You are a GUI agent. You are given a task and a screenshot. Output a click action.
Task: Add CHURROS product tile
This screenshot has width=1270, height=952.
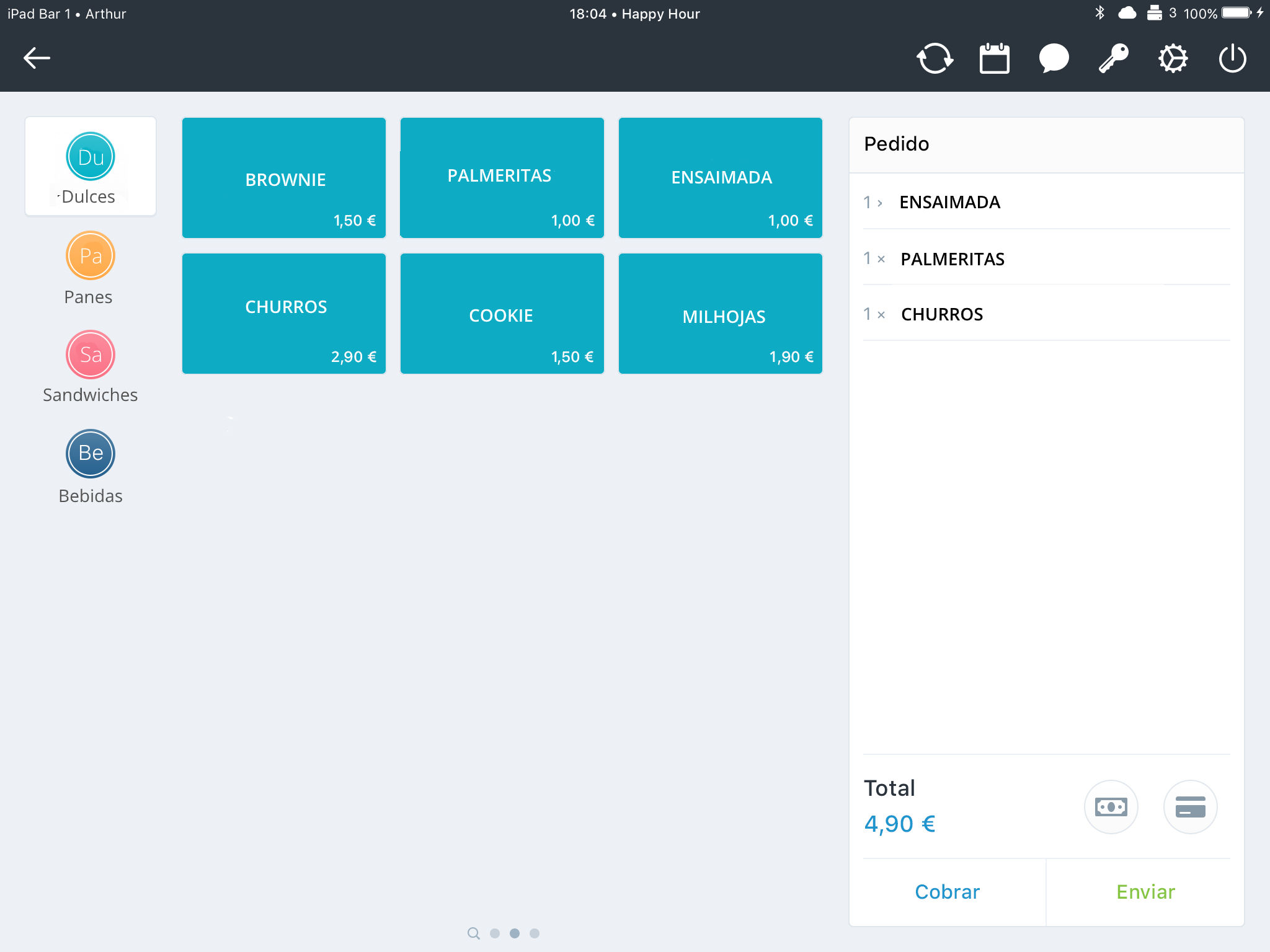[x=284, y=314]
